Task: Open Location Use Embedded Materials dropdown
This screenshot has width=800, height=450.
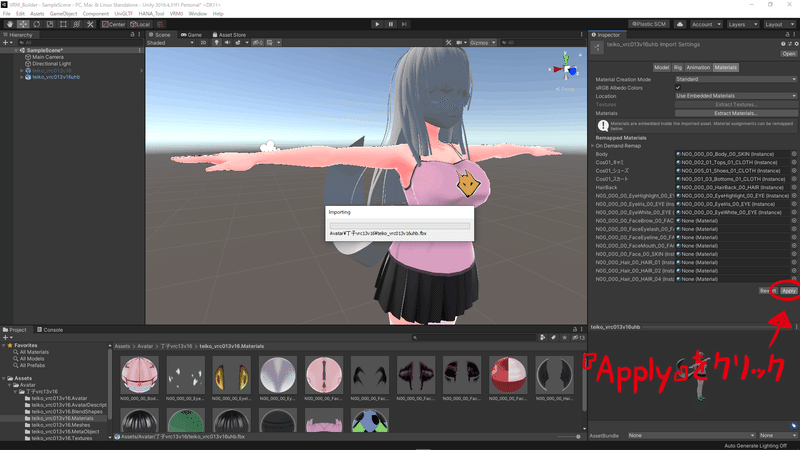Action: (736, 96)
